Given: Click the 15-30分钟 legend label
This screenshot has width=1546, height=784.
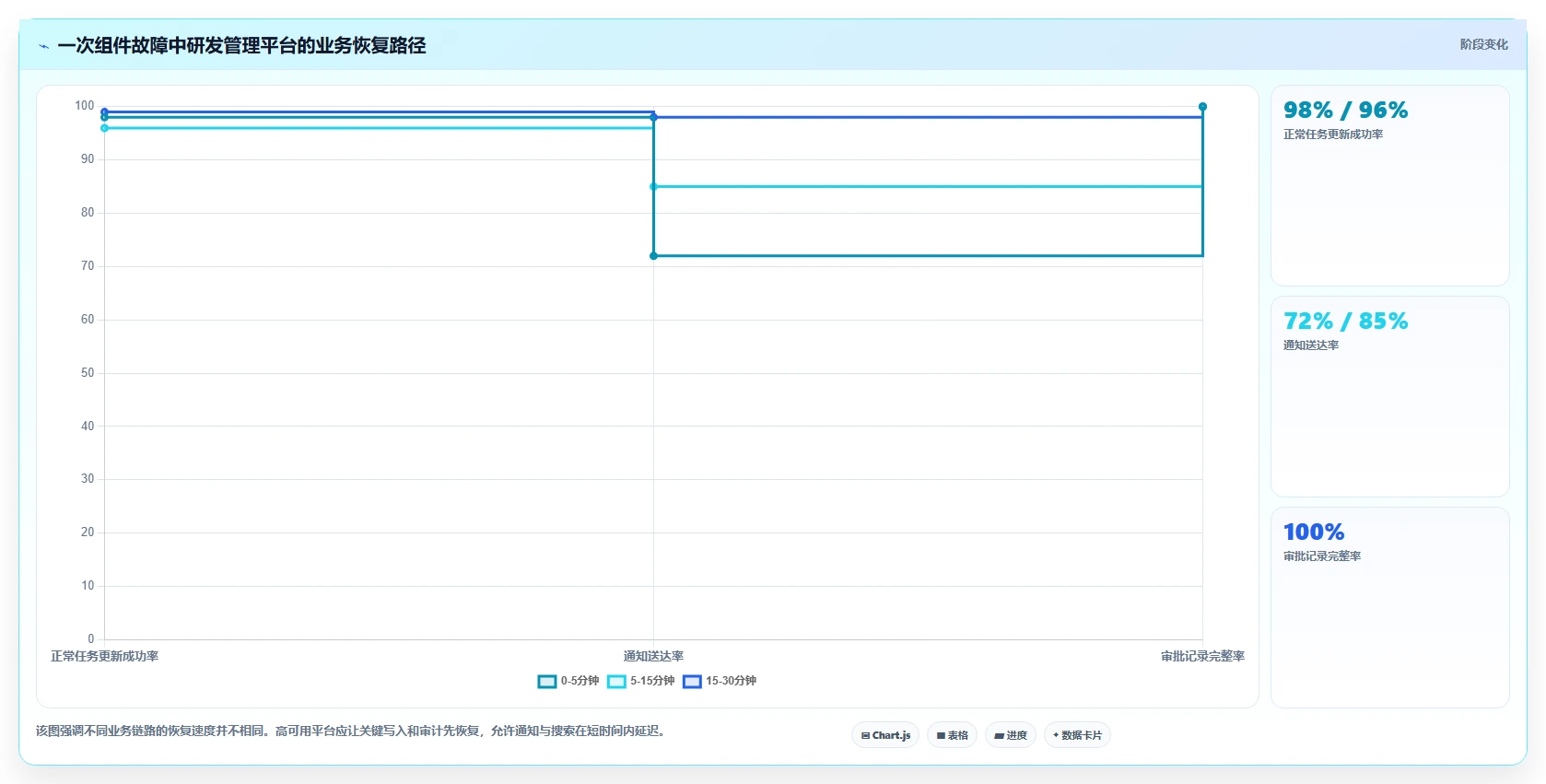Looking at the screenshot, I should (731, 681).
